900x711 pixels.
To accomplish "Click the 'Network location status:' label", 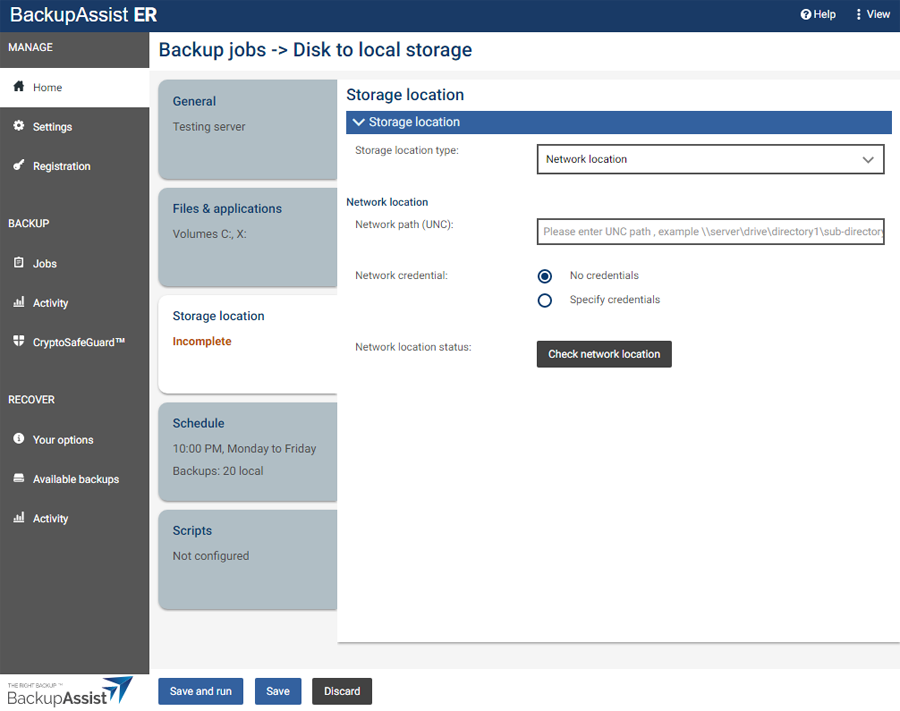I will click(413, 347).
